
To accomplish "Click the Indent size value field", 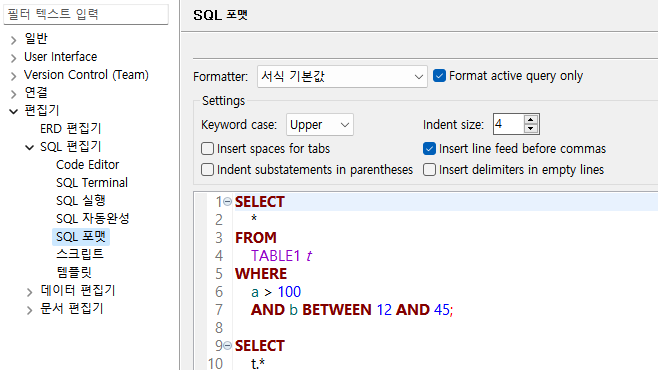I will point(508,124).
